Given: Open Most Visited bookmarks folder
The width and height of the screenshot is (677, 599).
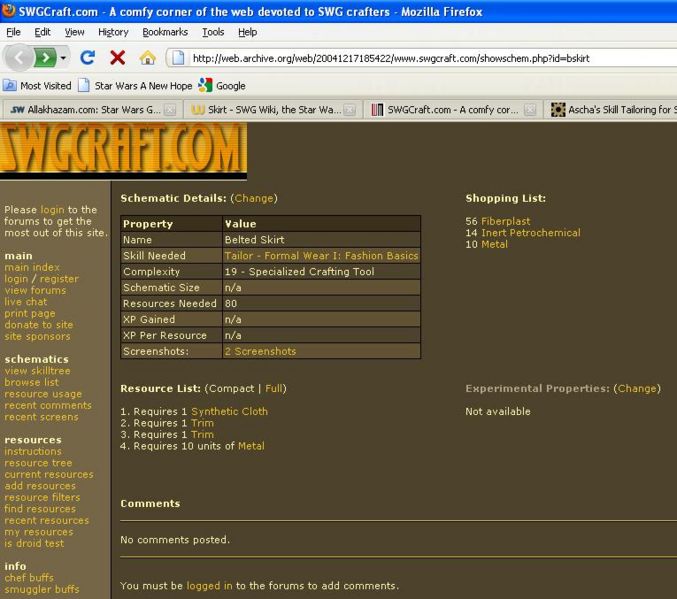Looking at the screenshot, I should click(x=37, y=86).
